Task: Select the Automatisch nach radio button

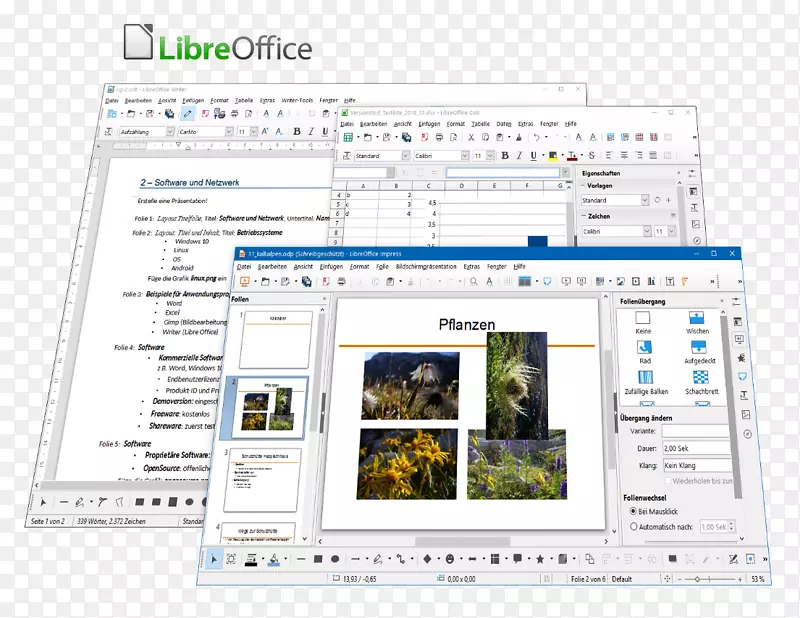Action: coord(634,527)
